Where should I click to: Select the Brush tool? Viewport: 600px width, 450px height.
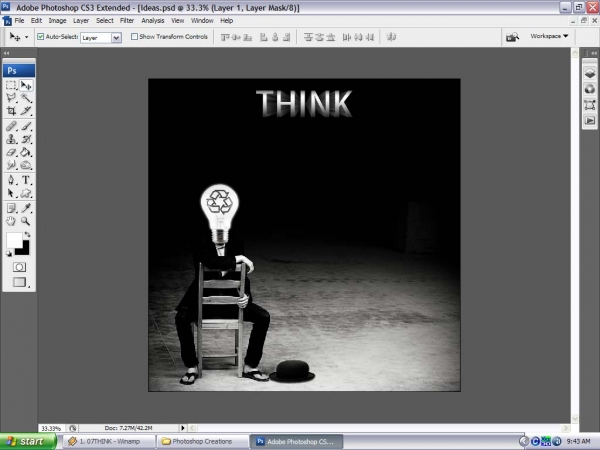coord(26,126)
